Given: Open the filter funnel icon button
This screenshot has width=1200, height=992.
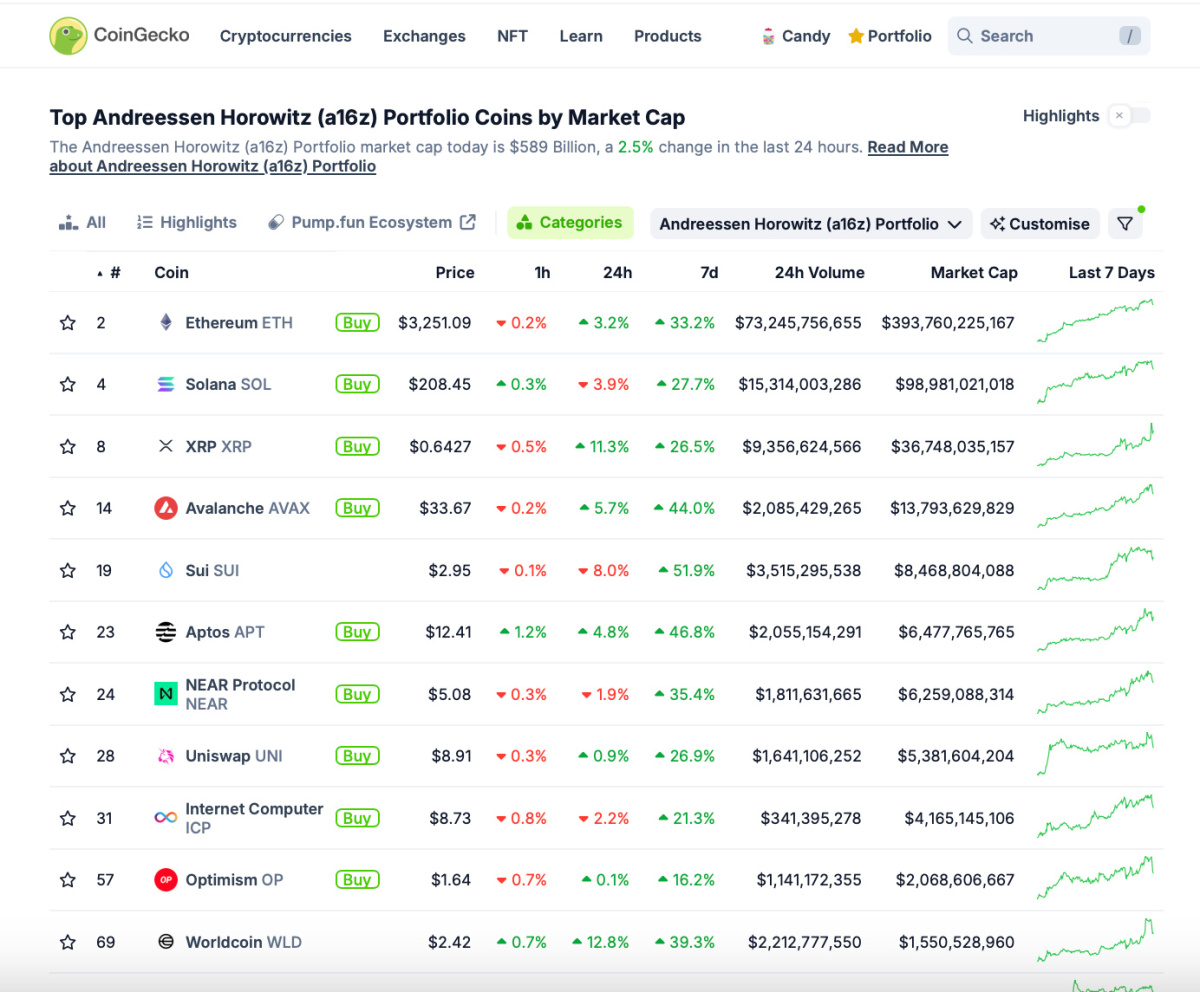Looking at the screenshot, I should tap(1125, 224).
